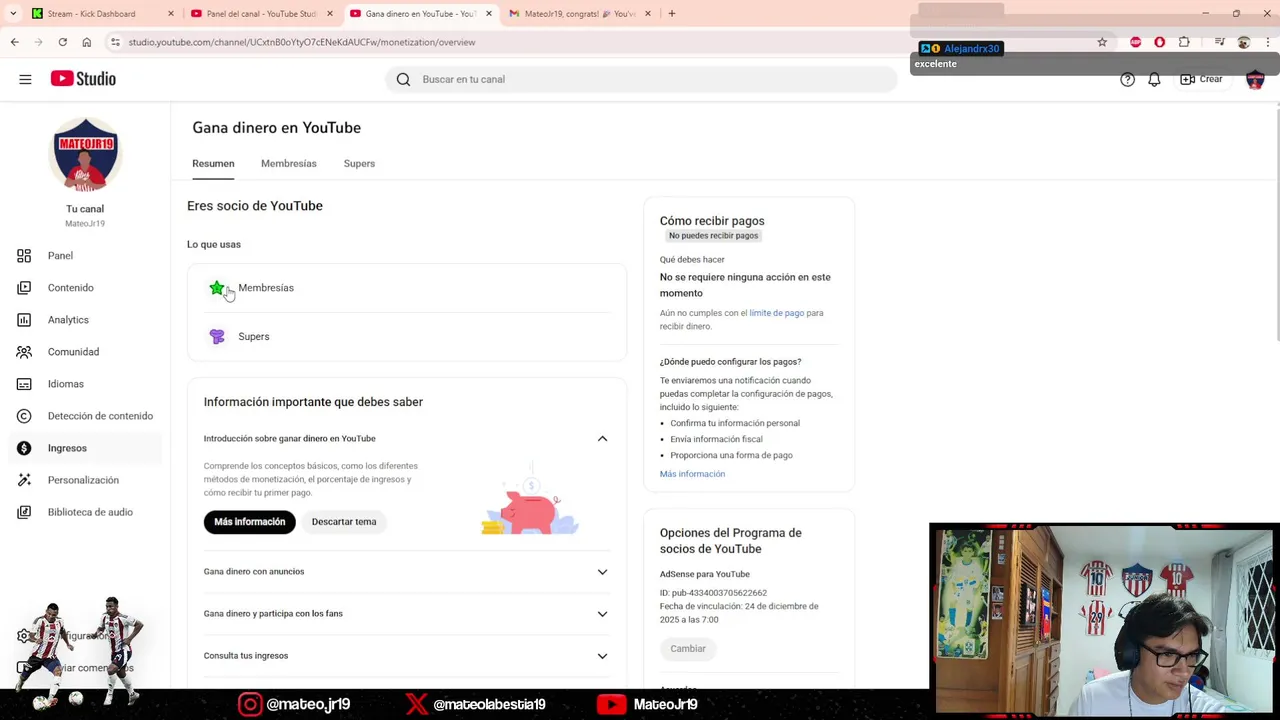Image resolution: width=1280 pixels, height=720 pixels.
Task: Open a new browser tab
Action: [x=672, y=14]
